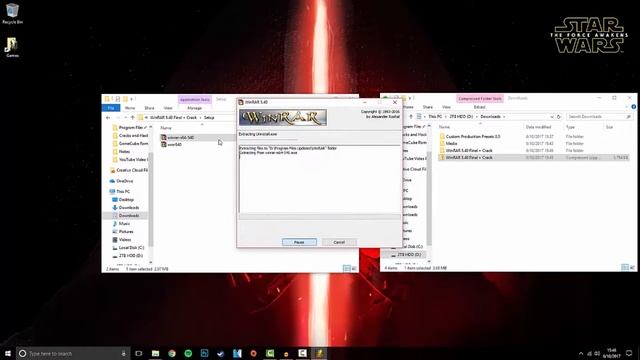Open Manage tab under Application Tools

(194, 108)
